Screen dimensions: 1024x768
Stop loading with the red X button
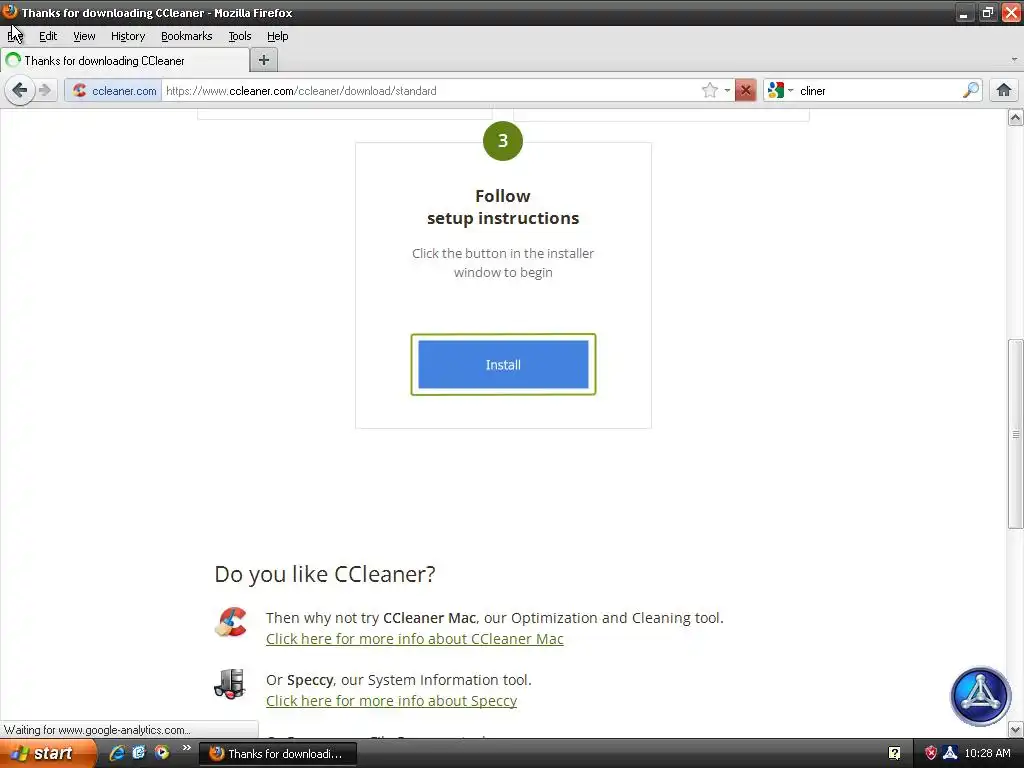pos(745,90)
